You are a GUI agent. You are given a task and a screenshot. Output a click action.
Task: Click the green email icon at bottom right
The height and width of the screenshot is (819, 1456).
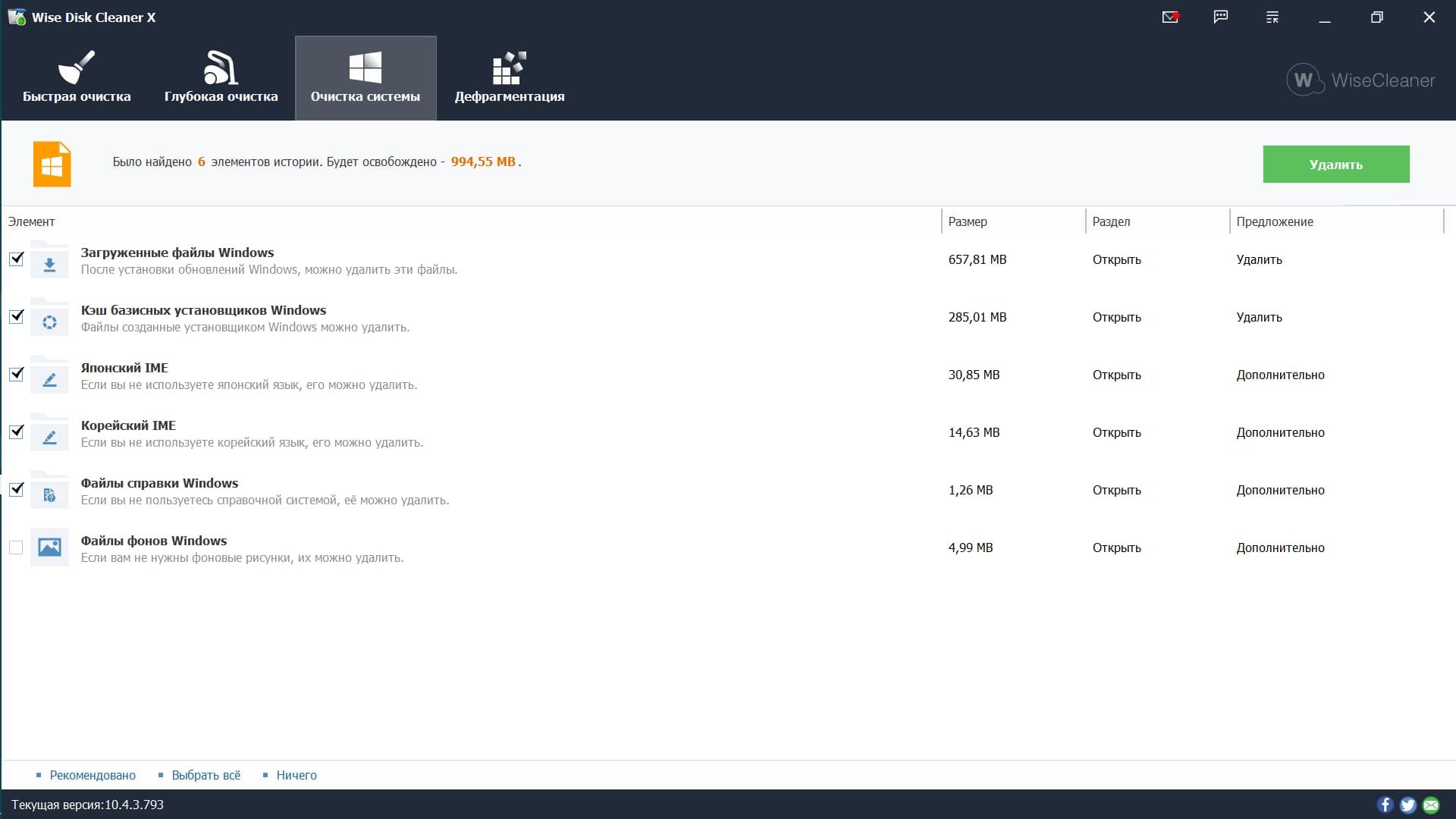pyautogui.click(x=1431, y=805)
